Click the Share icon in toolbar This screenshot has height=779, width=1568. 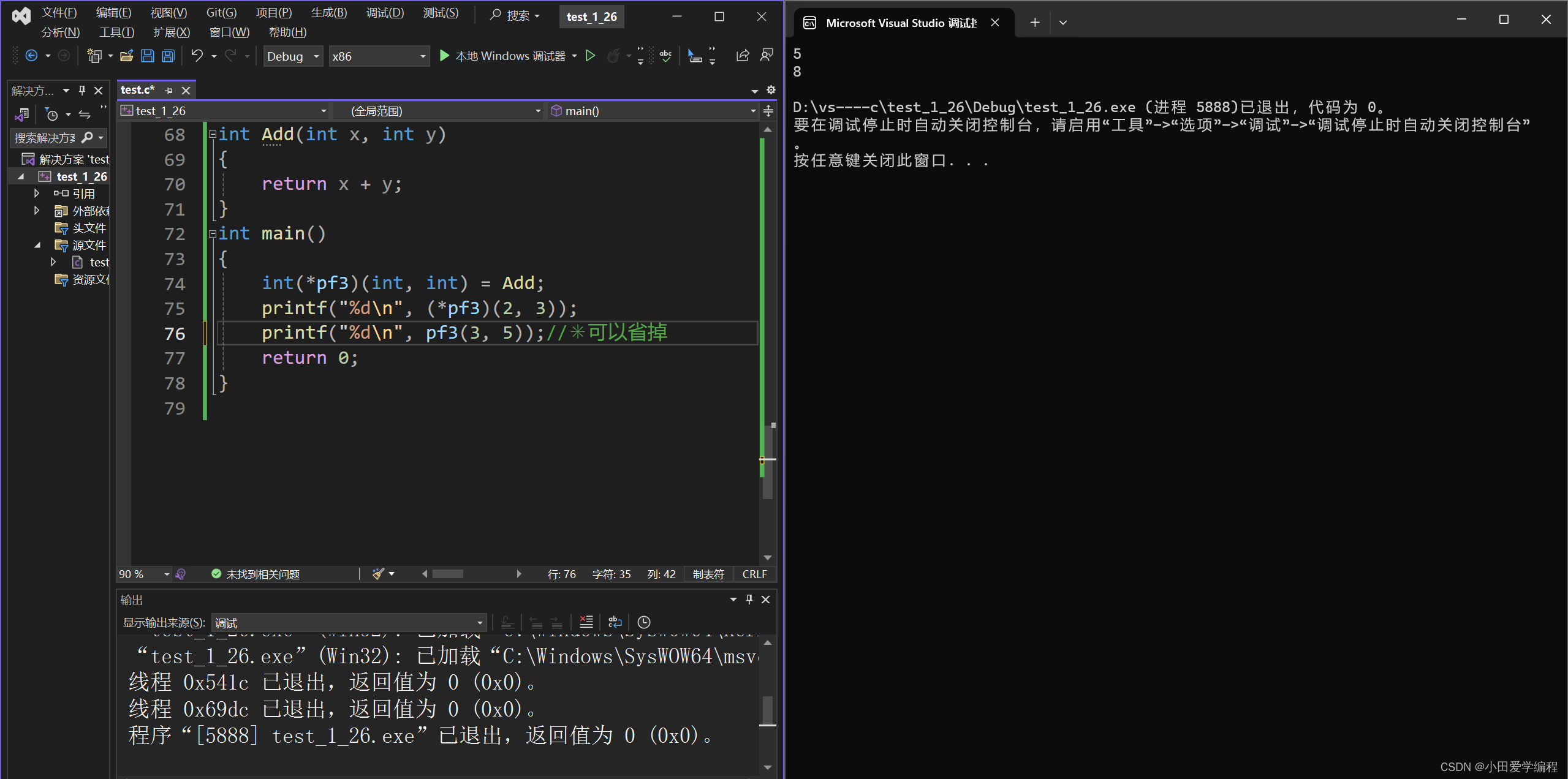click(743, 56)
